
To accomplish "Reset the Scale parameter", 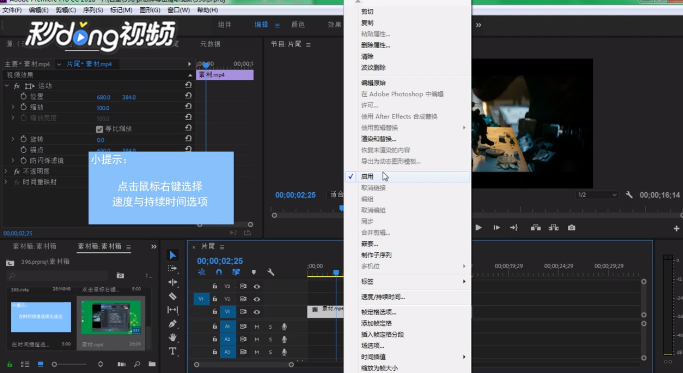I will tap(188, 107).
